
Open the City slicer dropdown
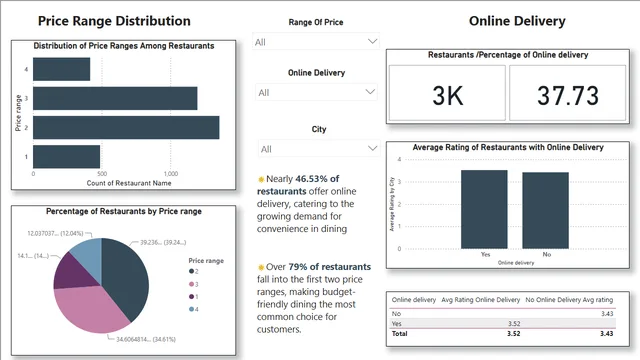click(318, 149)
